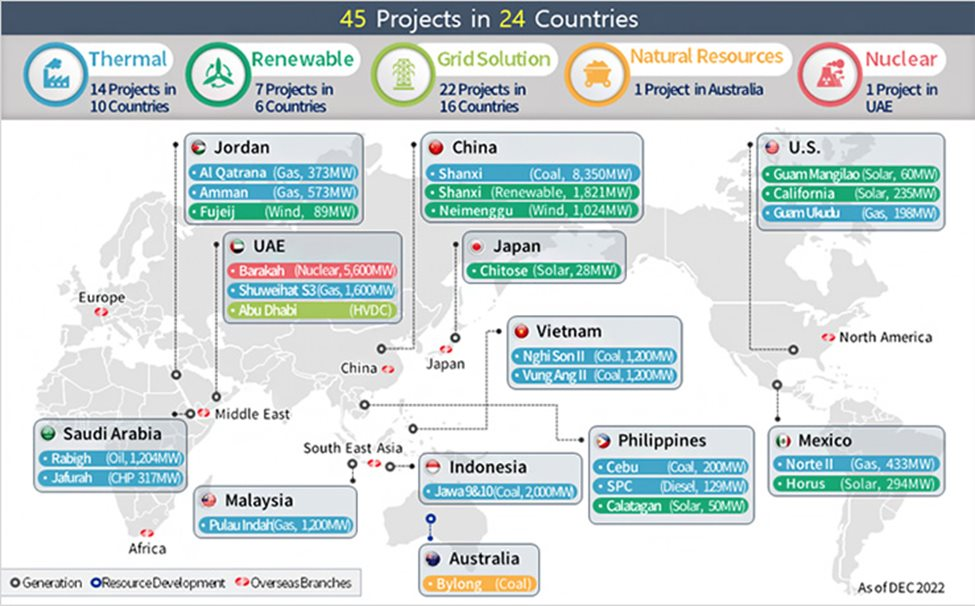Click the Jordan flag icon
Viewport: 975px width, 606px height.
pyautogui.click(x=198, y=147)
